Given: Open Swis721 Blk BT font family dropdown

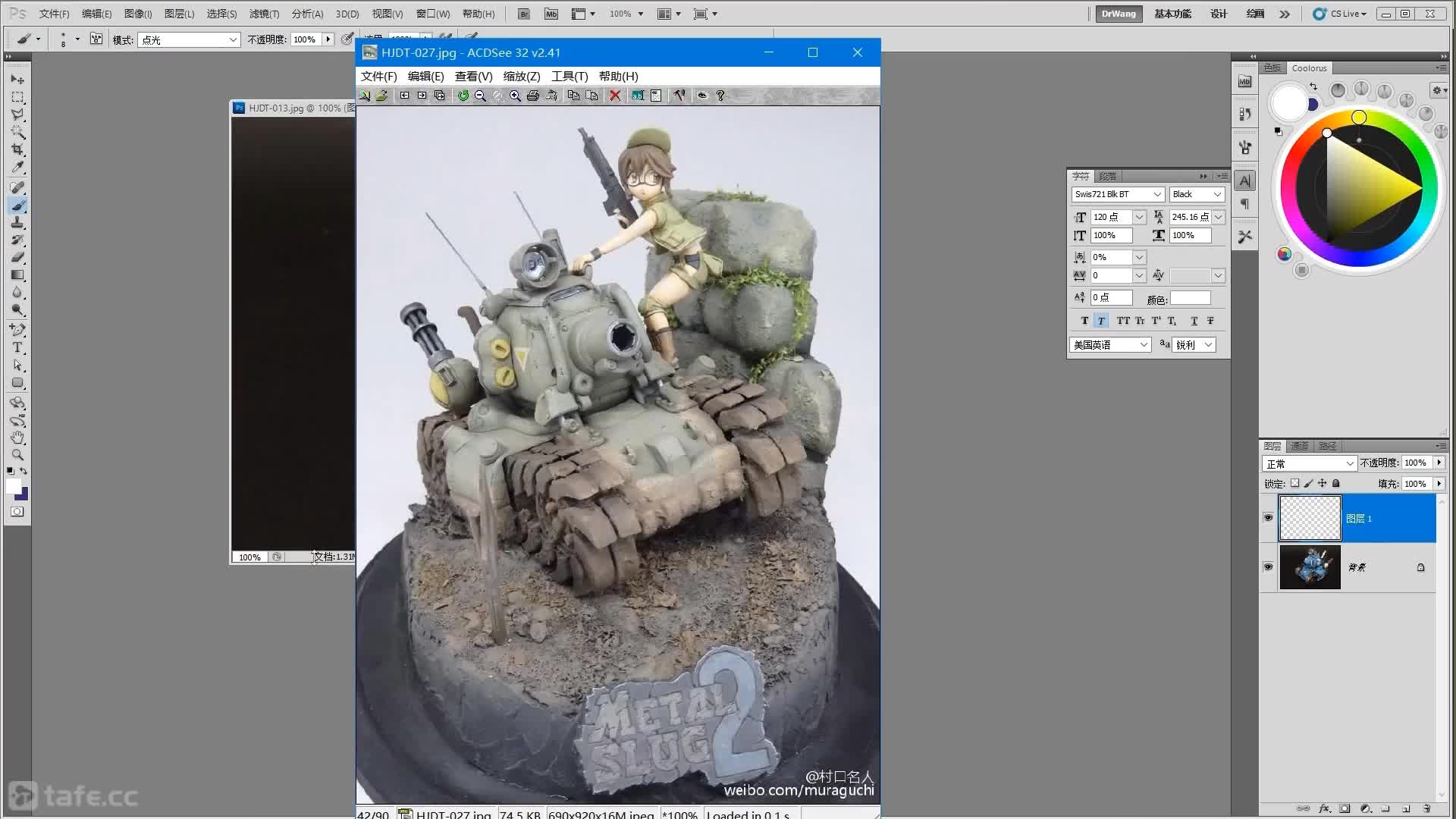Looking at the screenshot, I should [x=1157, y=194].
